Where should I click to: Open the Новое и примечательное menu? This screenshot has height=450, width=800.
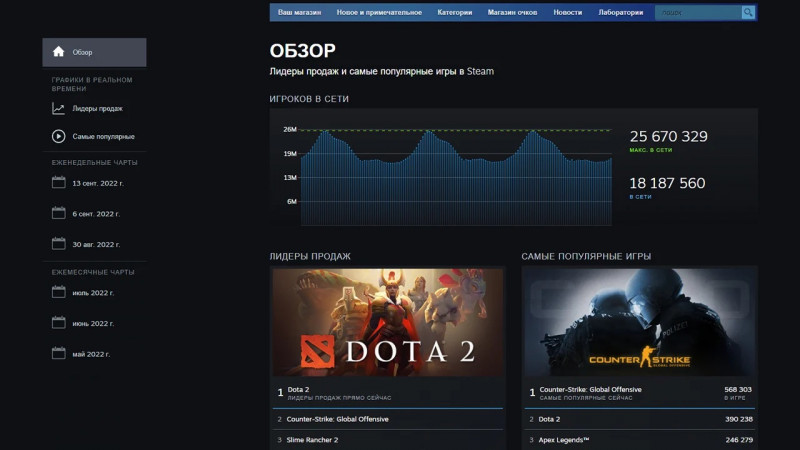(x=379, y=12)
